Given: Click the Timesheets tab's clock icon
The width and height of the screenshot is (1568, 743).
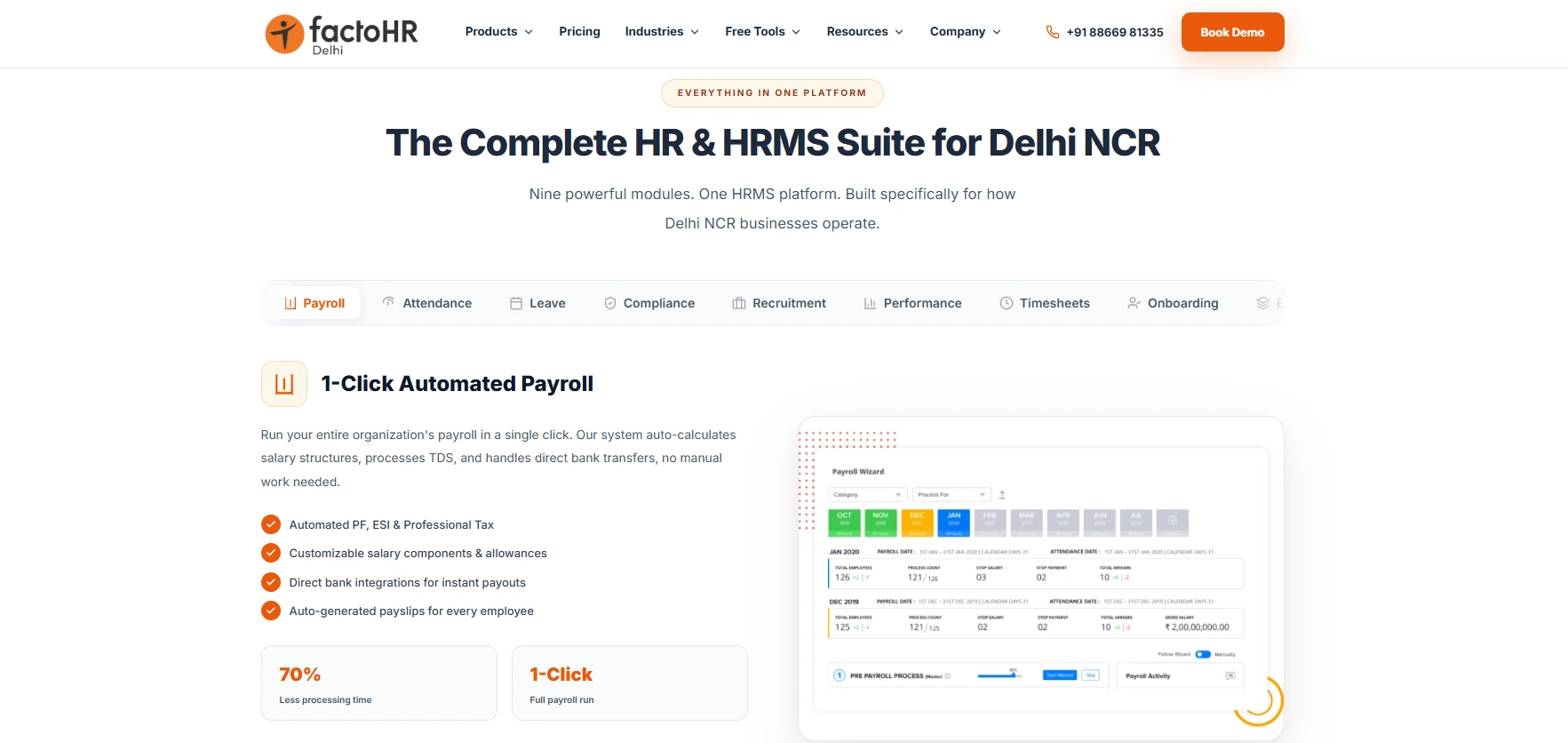Looking at the screenshot, I should point(1007,303).
